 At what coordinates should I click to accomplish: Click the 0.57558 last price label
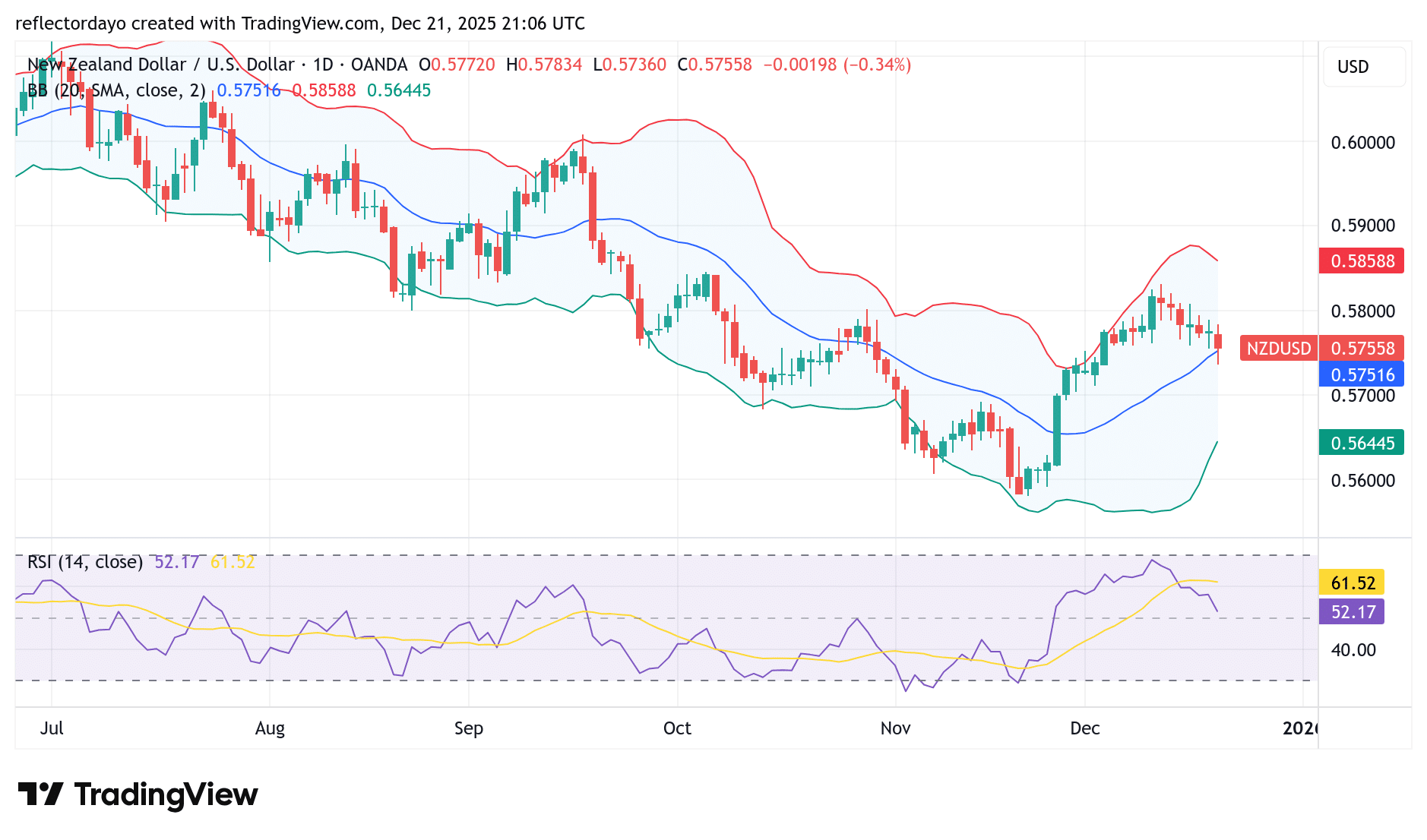tap(1362, 349)
